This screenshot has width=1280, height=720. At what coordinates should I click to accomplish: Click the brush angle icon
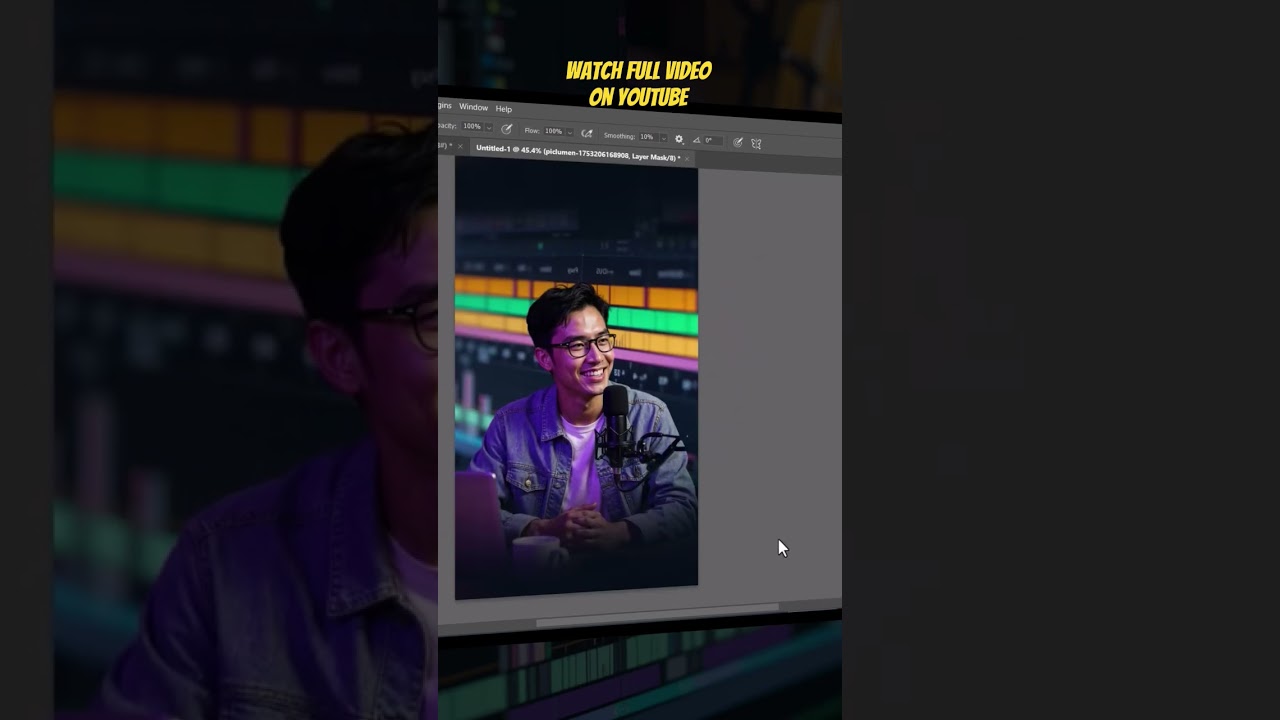pyautogui.click(x=697, y=140)
